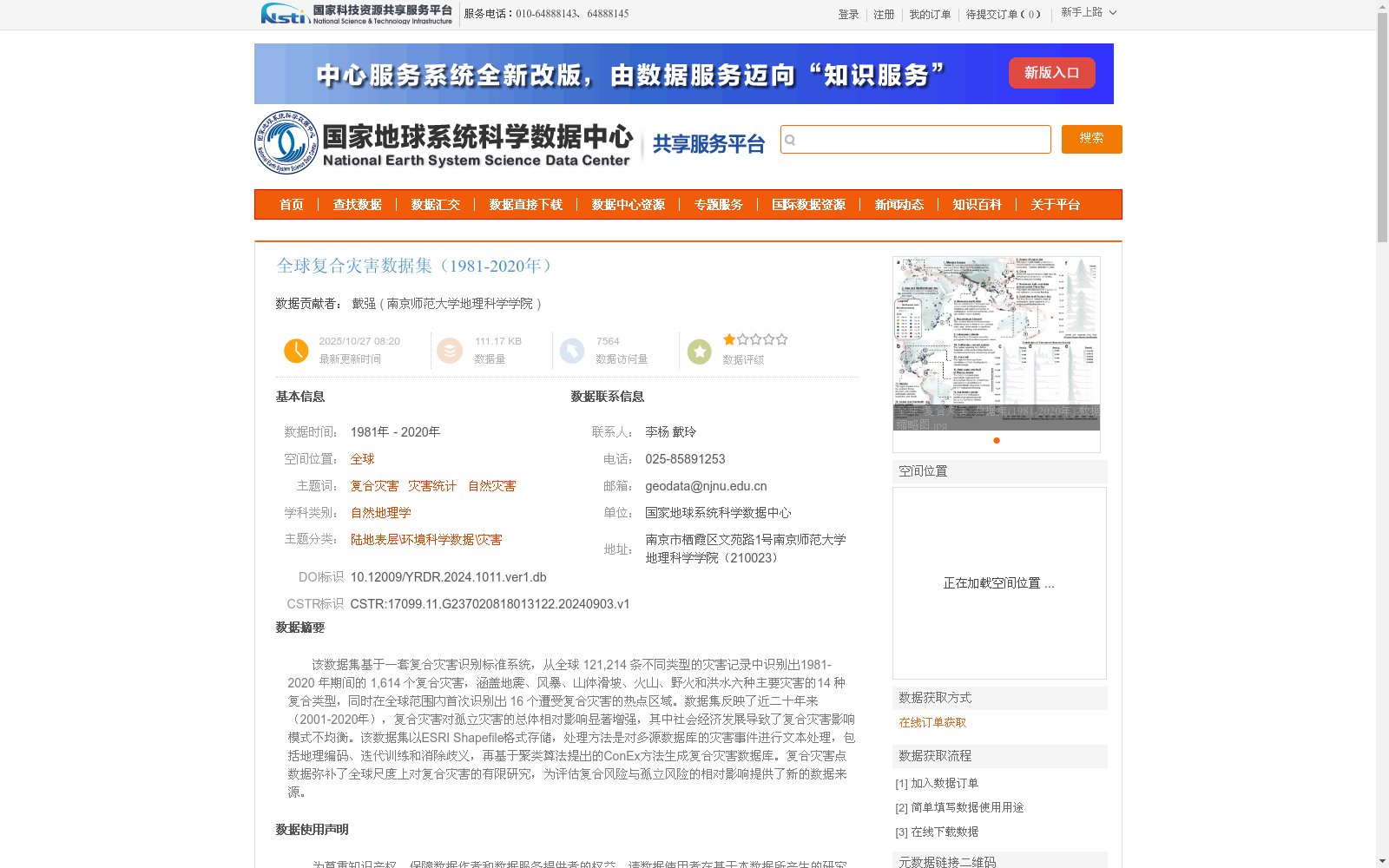Click the scrollbar down arrow

(1382, 861)
